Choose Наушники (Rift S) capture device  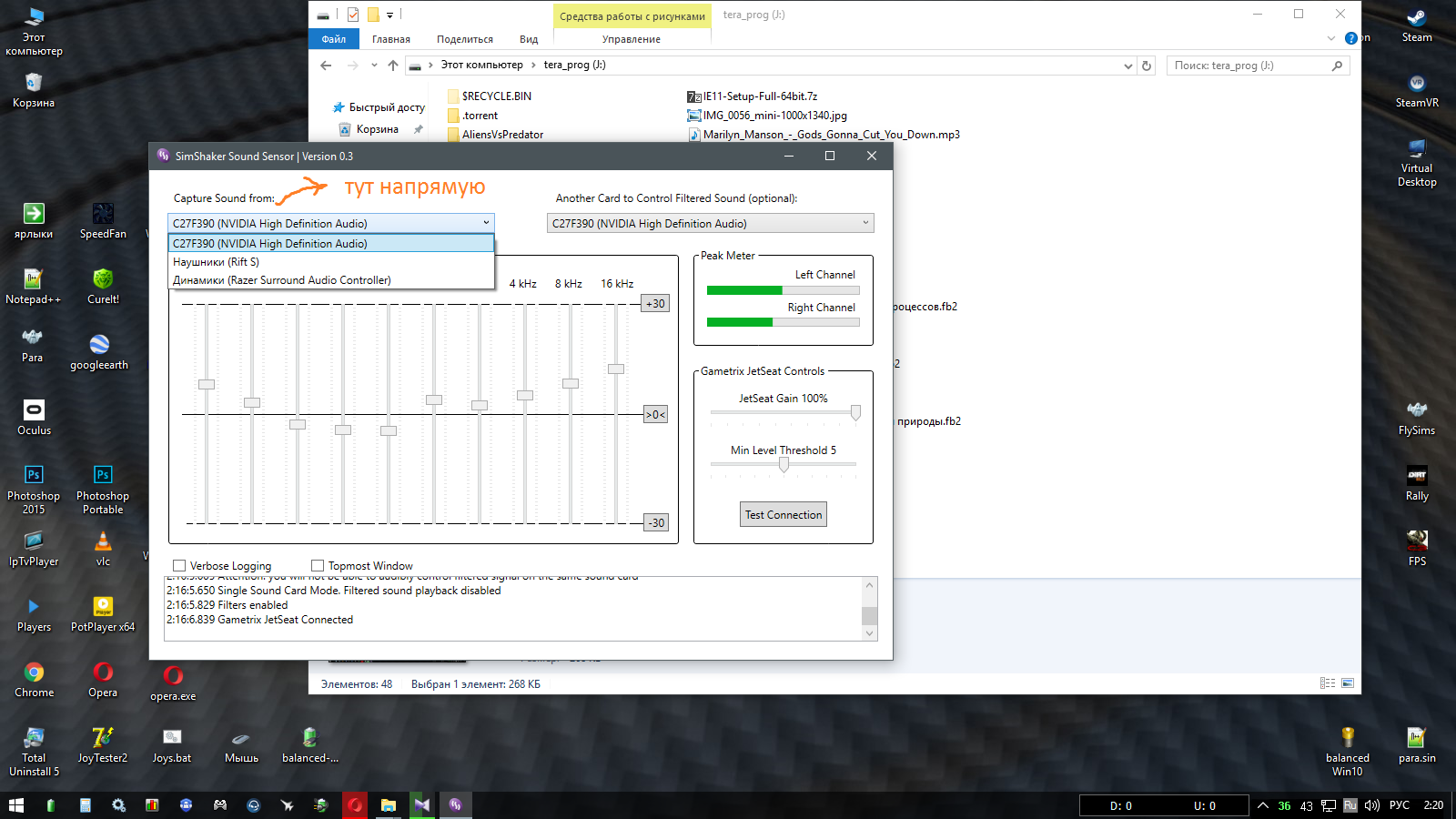(331, 262)
